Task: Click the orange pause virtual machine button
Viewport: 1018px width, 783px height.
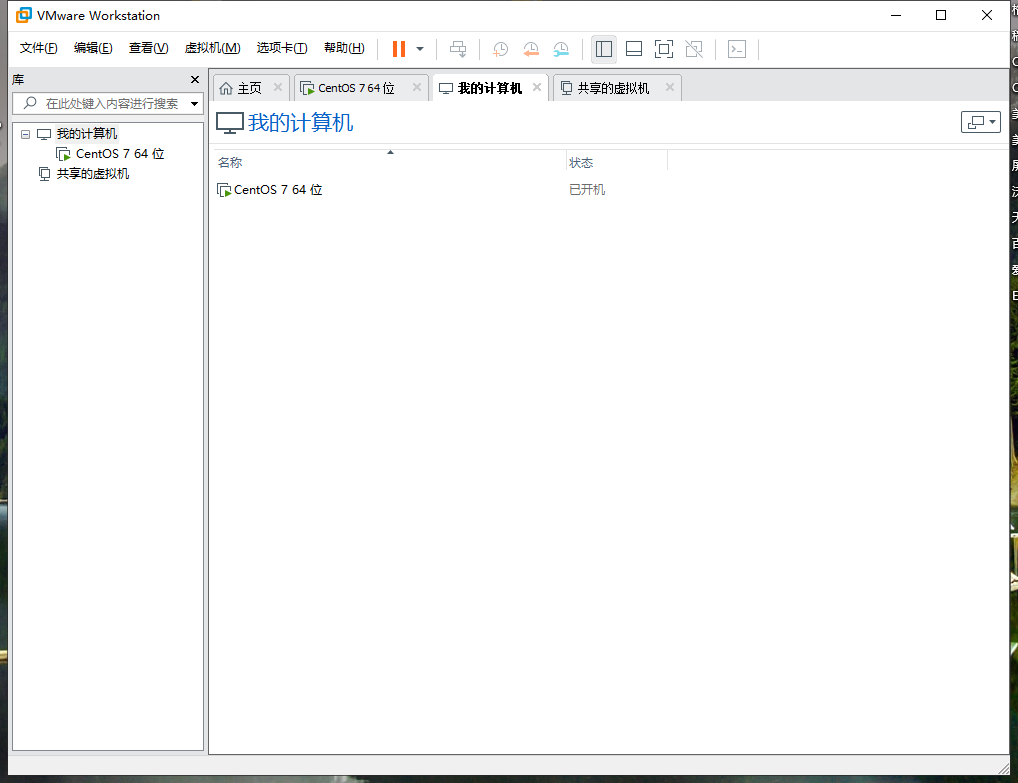Action: click(399, 49)
